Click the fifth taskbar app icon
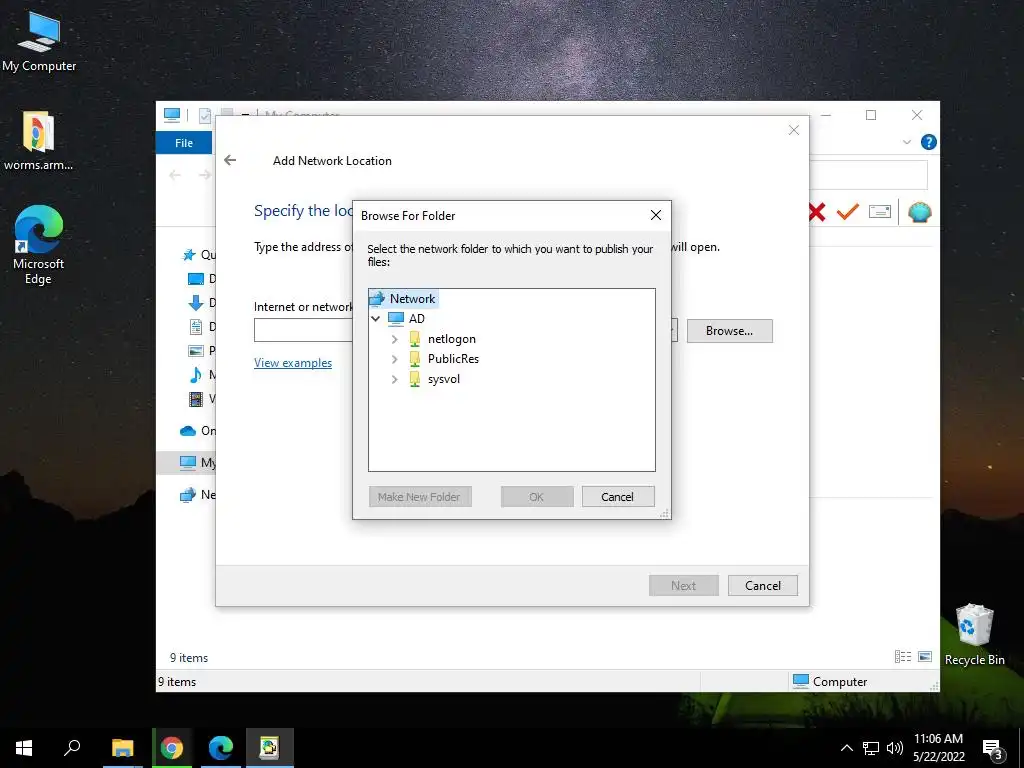1024x768 pixels. (x=270, y=748)
